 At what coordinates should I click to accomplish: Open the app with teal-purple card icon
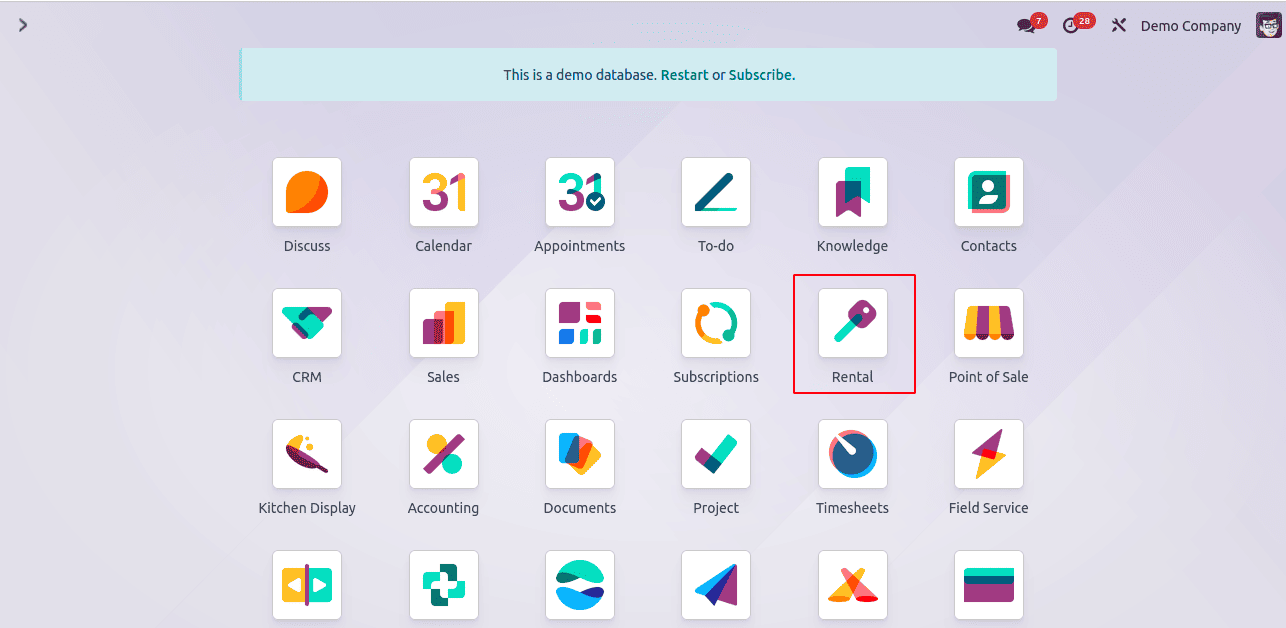tap(989, 585)
